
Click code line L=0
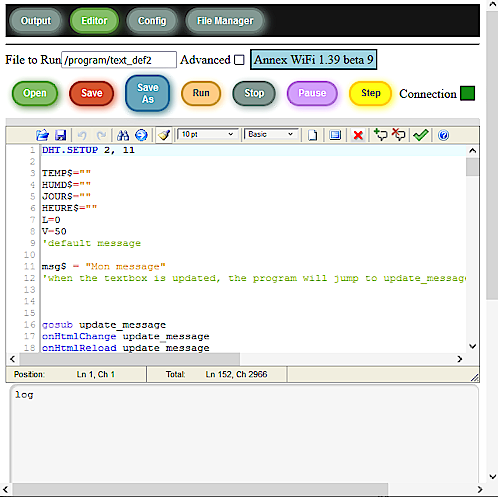pyautogui.click(x=51, y=220)
